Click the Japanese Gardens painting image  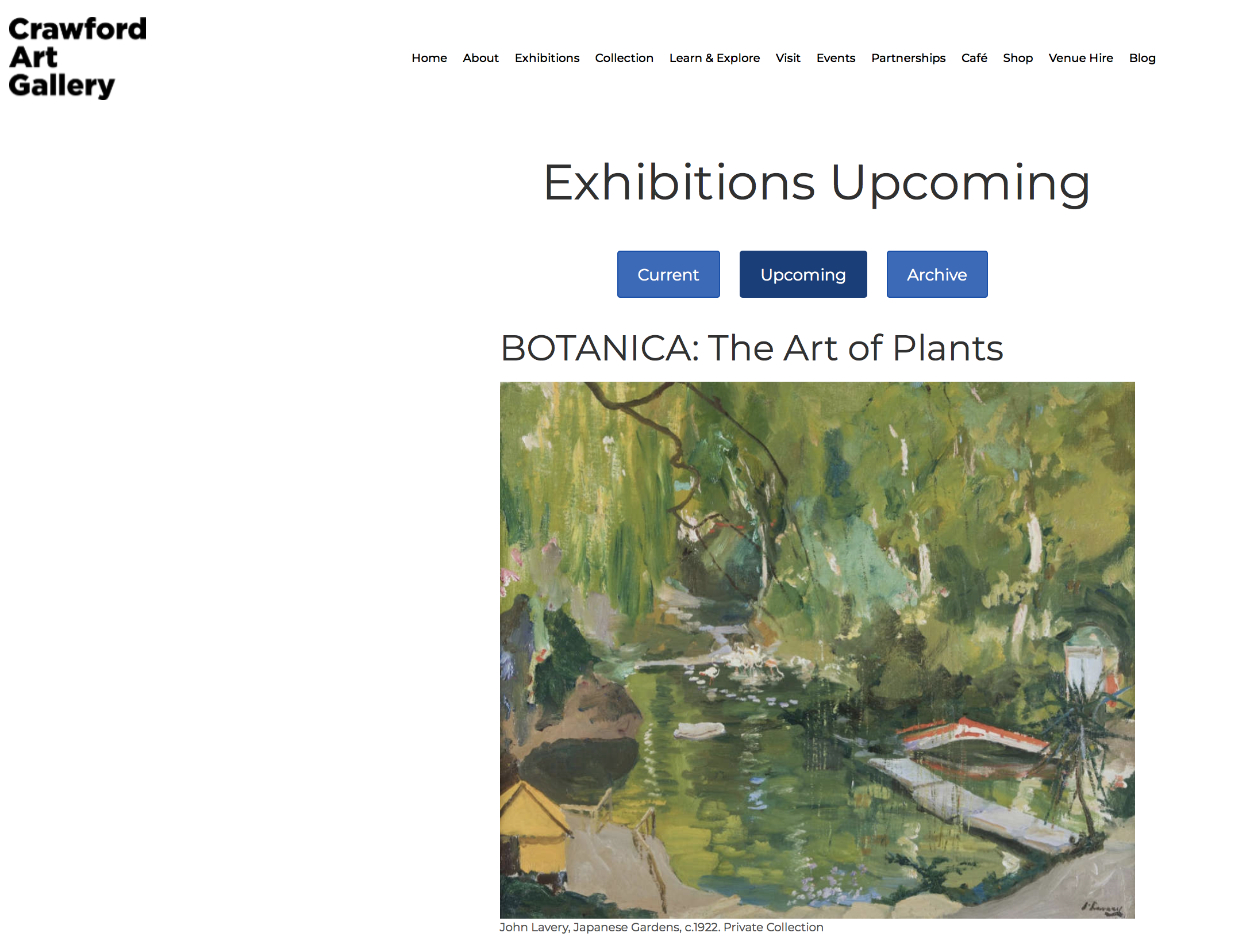tap(817, 650)
